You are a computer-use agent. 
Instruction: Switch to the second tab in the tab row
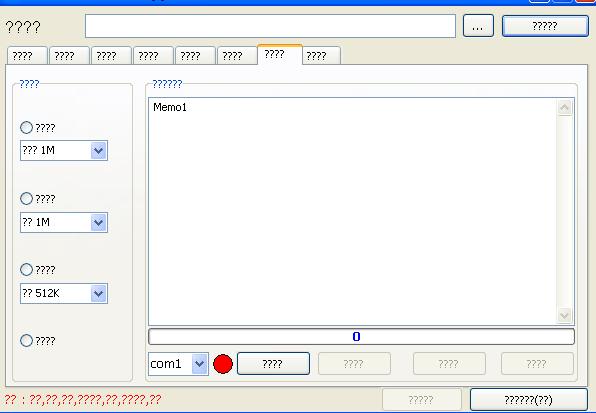(x=69, y=56)
